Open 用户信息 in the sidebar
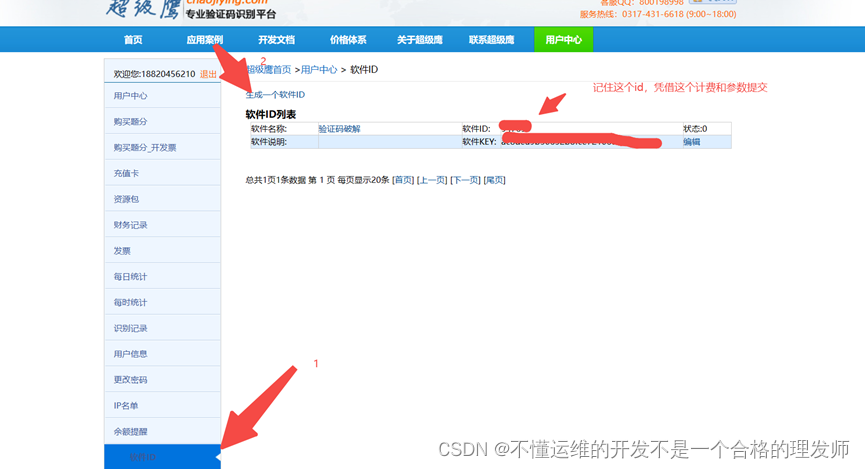Image resolution: width=865 pixels, height=469 pixels. click(162, 354)
